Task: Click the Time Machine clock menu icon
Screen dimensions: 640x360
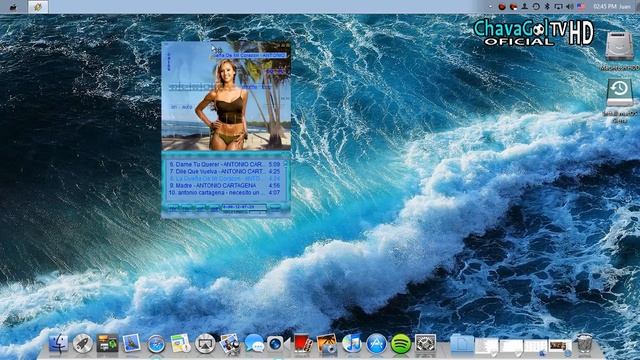Action: 536,7
